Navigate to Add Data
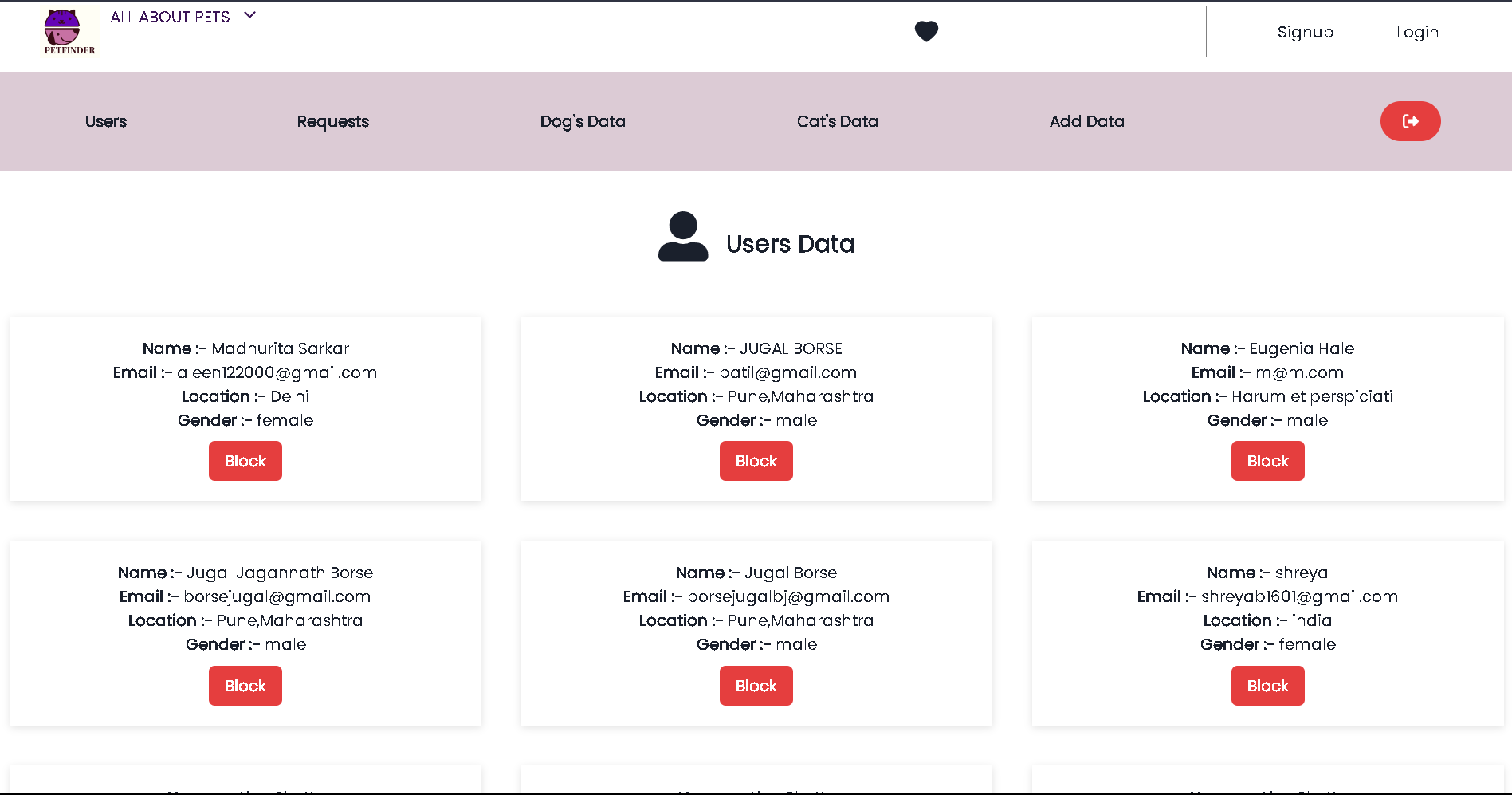The height and width of the screenshot is (795, 1512). [x=1086, y=121]
